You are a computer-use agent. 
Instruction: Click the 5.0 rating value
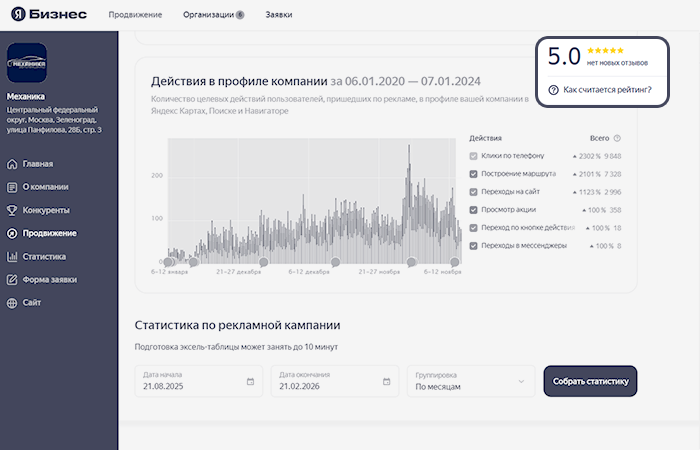click(x=564, y=56)
